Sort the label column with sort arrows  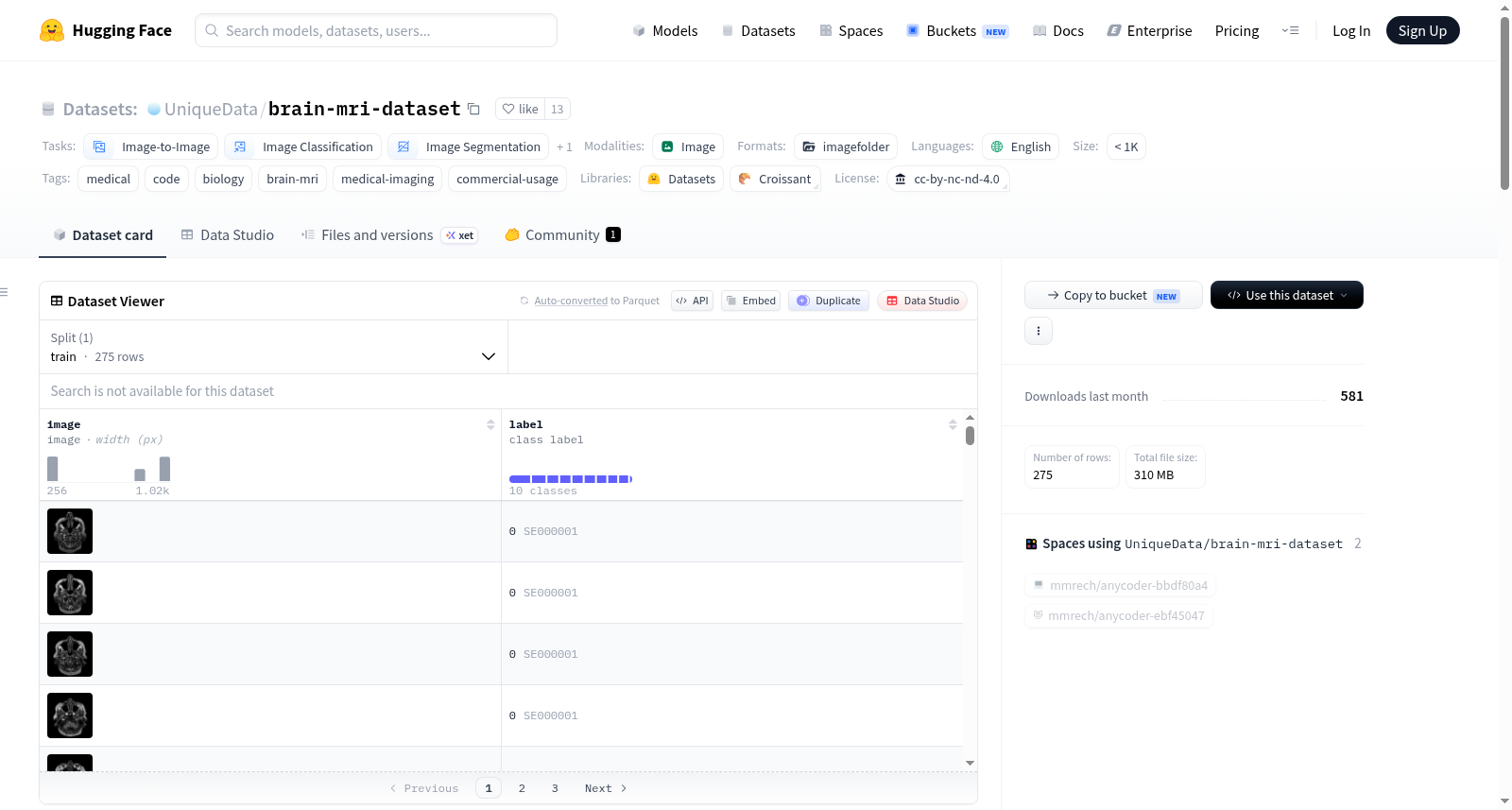click(953, 425)
